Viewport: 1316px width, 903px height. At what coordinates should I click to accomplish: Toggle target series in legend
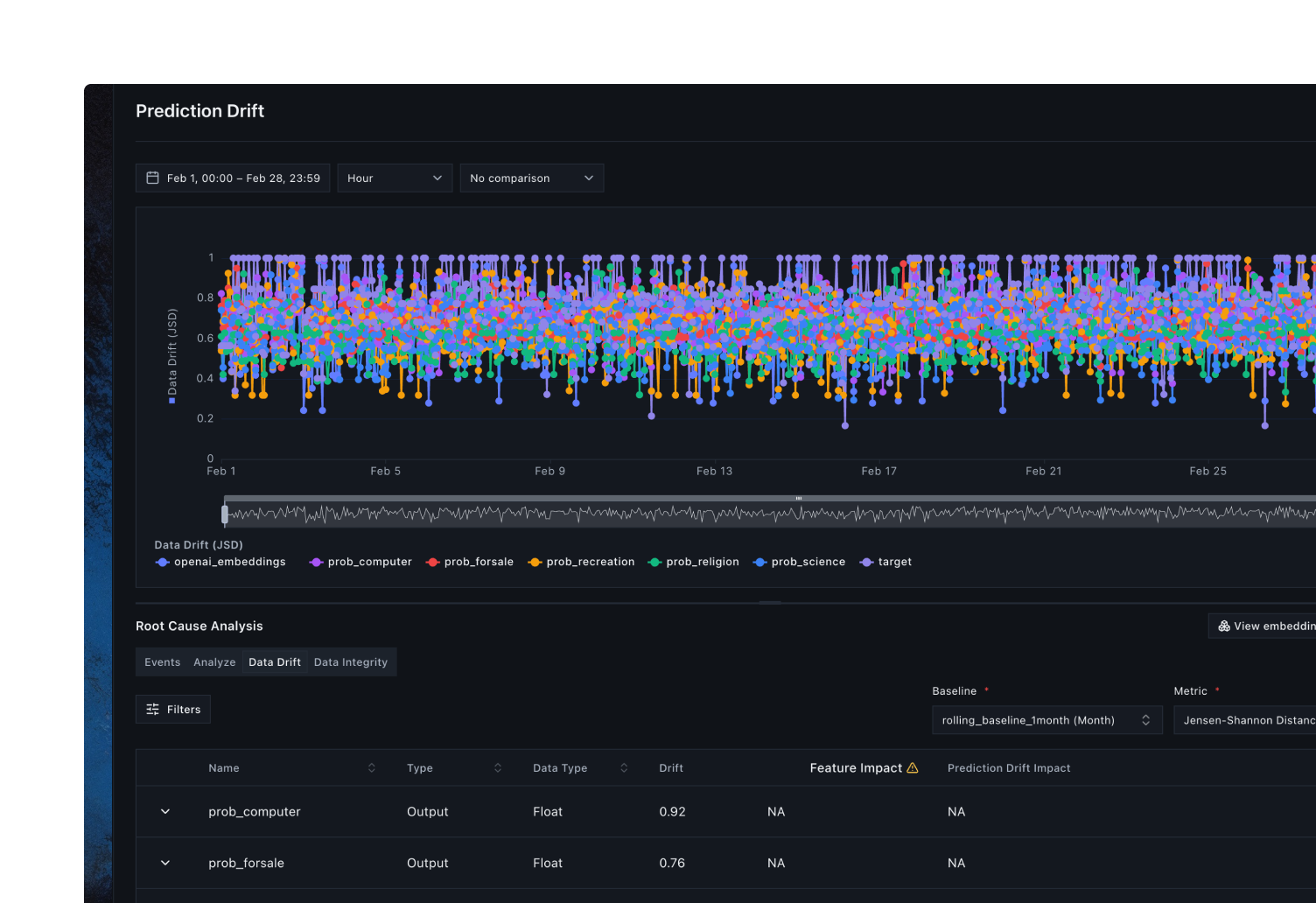coord(885,562)
